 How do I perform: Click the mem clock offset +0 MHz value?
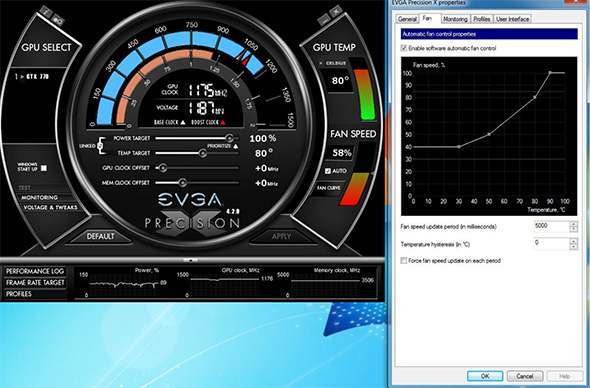(x=266, y=183)
